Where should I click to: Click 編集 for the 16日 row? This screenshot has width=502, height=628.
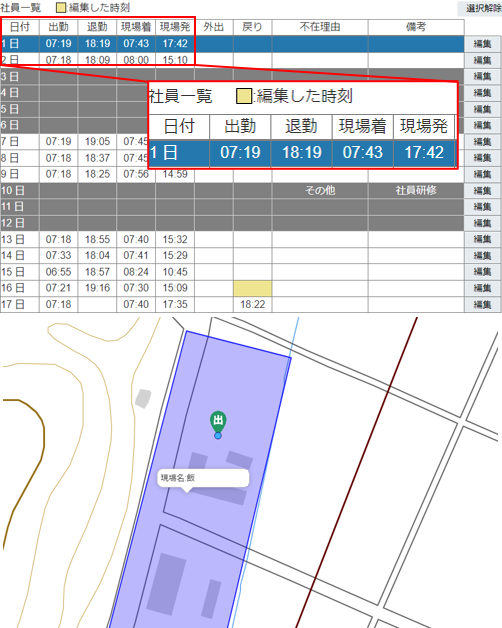(x=482, y=288)
